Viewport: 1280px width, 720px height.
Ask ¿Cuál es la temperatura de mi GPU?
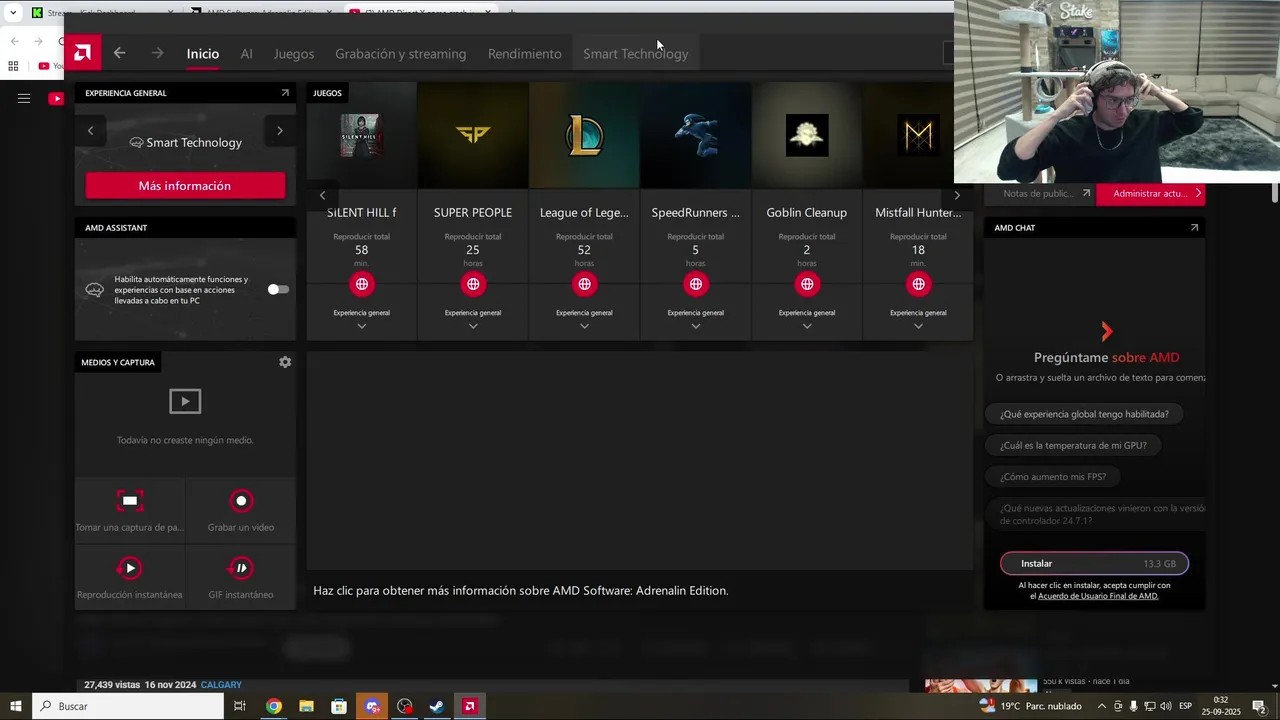(1073, 445)
